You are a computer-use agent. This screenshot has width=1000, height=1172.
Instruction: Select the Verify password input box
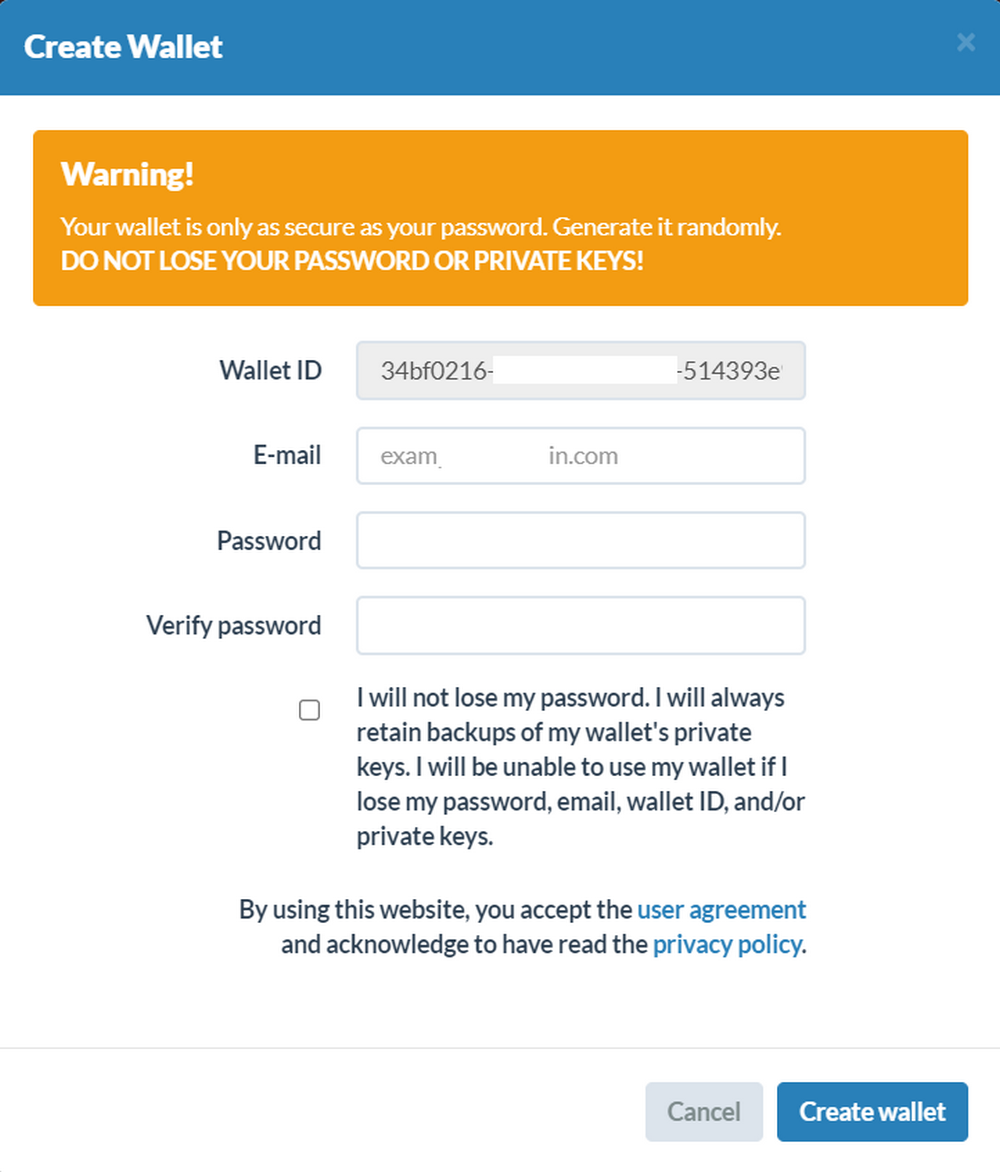point(580,626)
